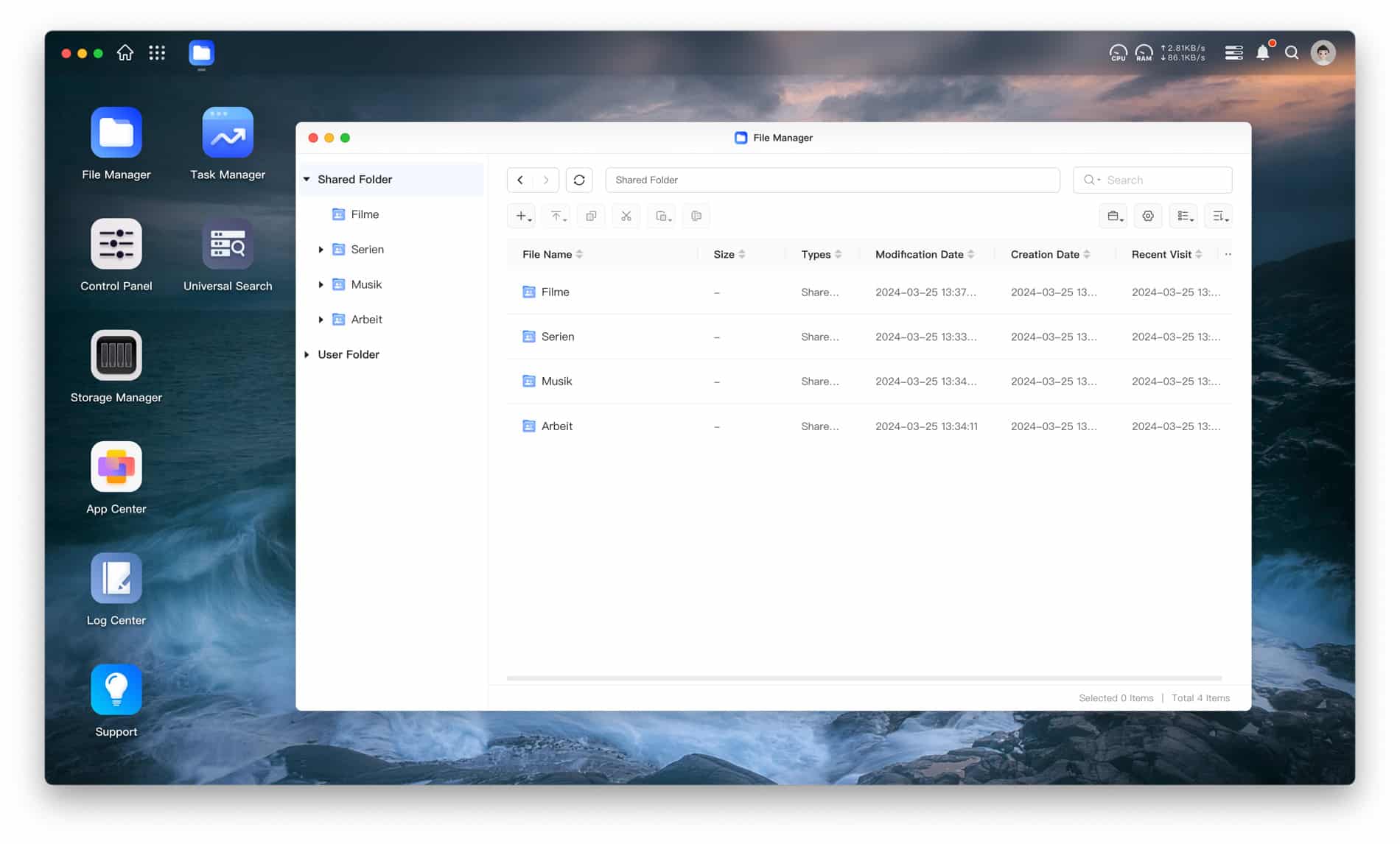Open the new/add plus dropdown
Screen dimensions: 1400x844
click(x=522, y=216)
